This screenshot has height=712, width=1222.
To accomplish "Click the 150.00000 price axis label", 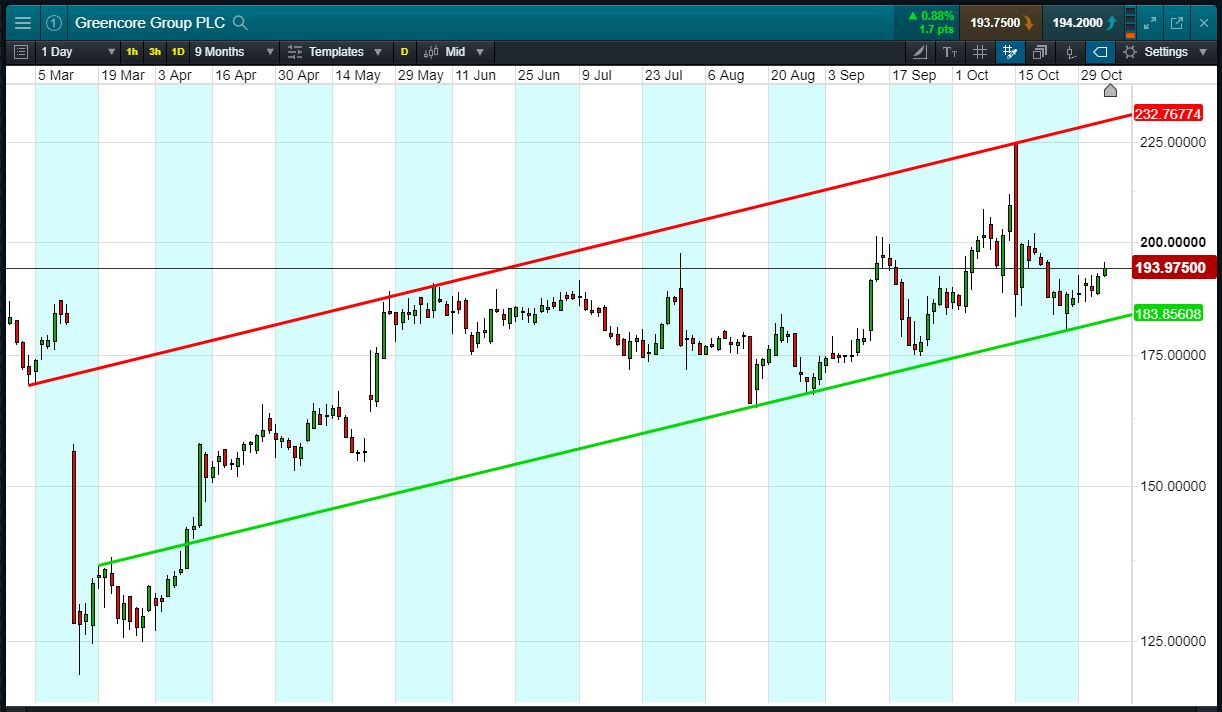I will pos(1172,486).
